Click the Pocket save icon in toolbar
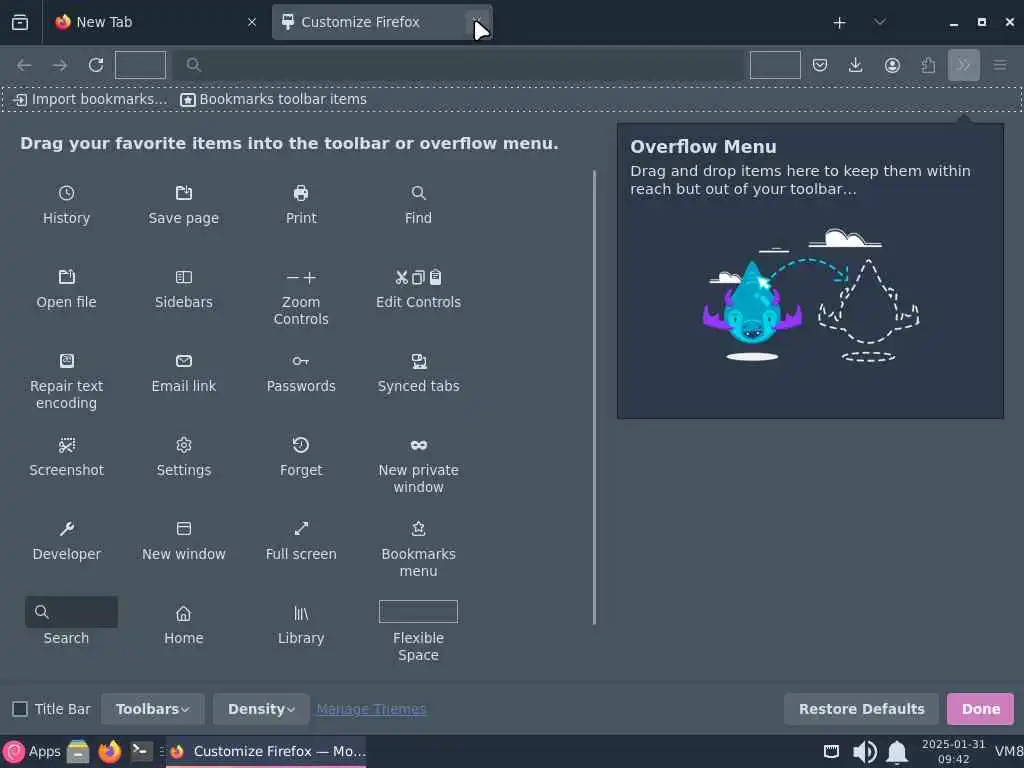 tap(820, 65)
